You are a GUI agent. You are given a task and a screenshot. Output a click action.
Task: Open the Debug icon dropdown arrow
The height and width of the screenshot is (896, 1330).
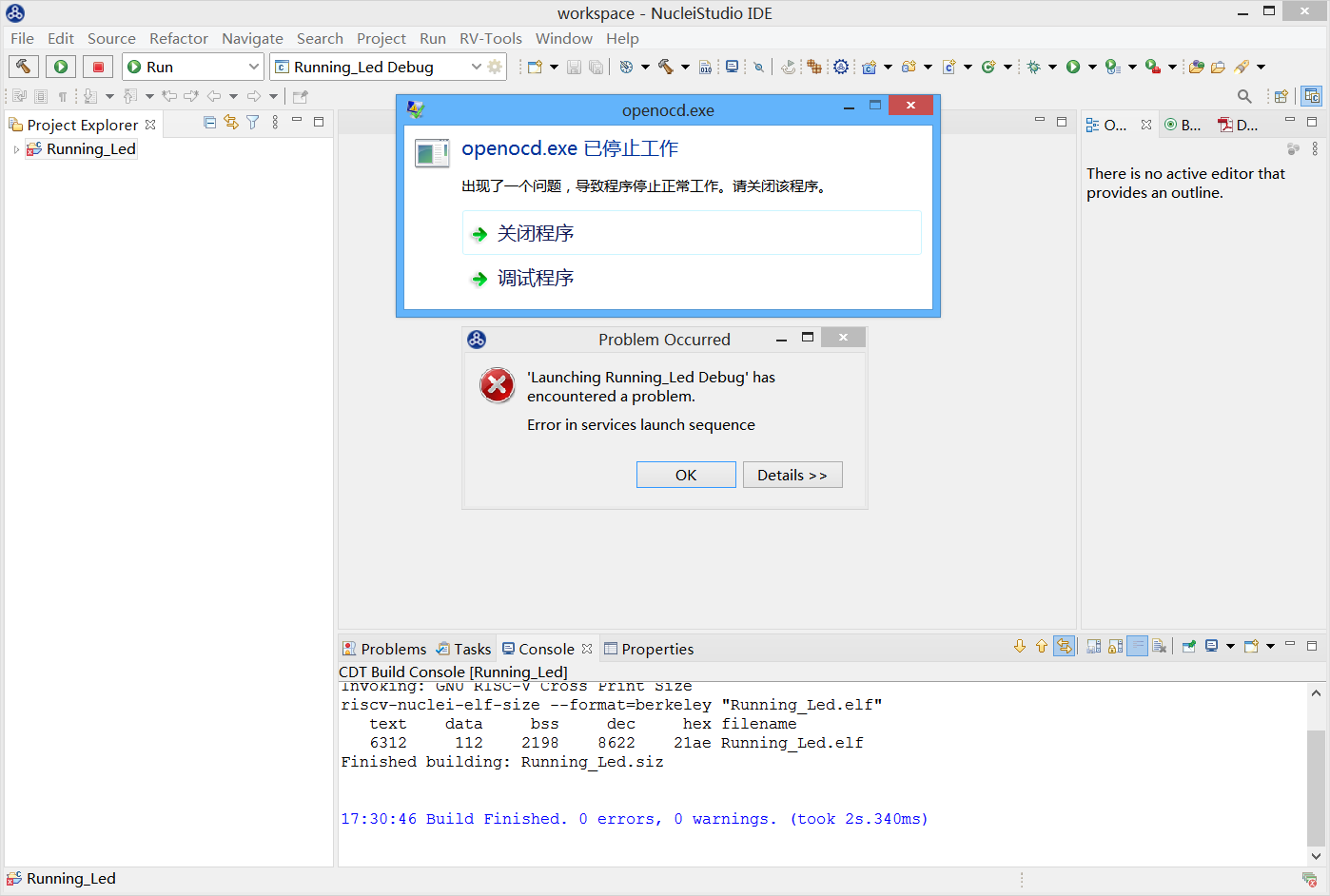(x=1052, y=67)
